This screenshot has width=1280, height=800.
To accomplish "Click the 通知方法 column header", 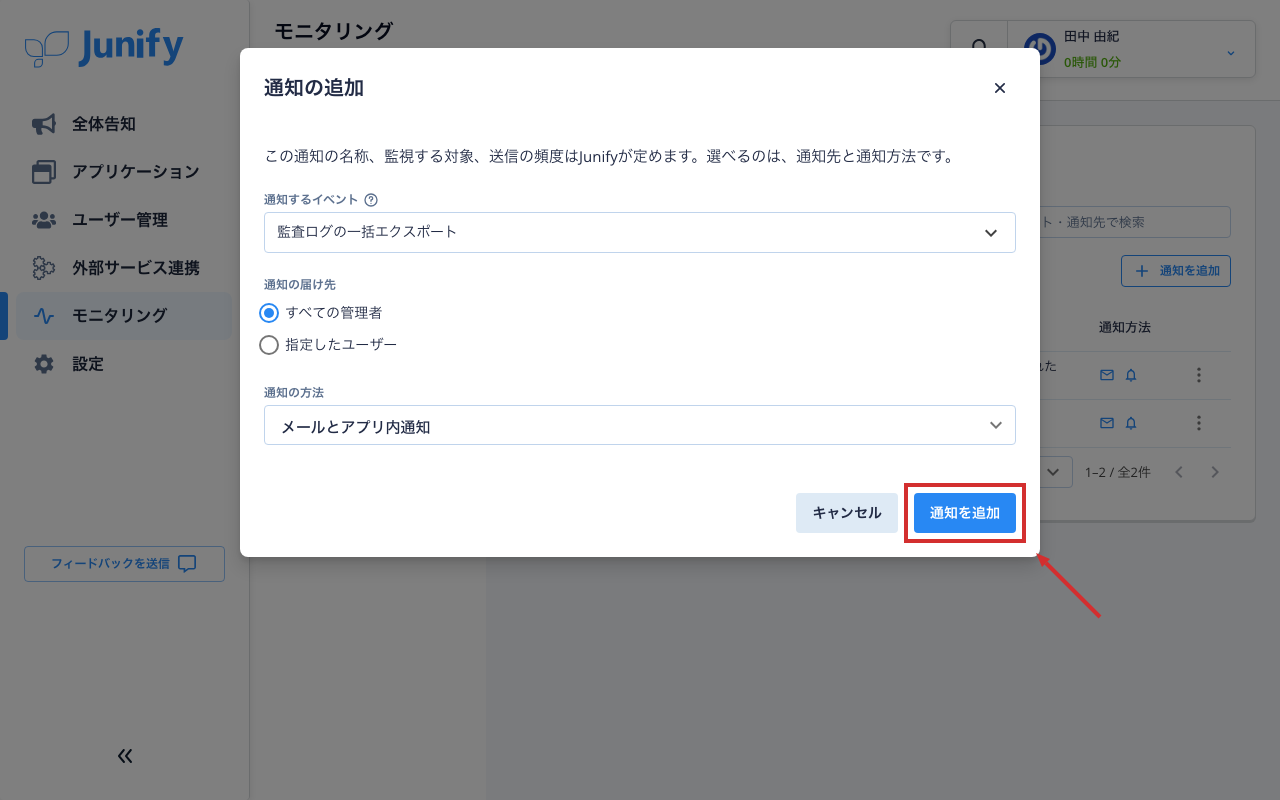I will 1125,327.
